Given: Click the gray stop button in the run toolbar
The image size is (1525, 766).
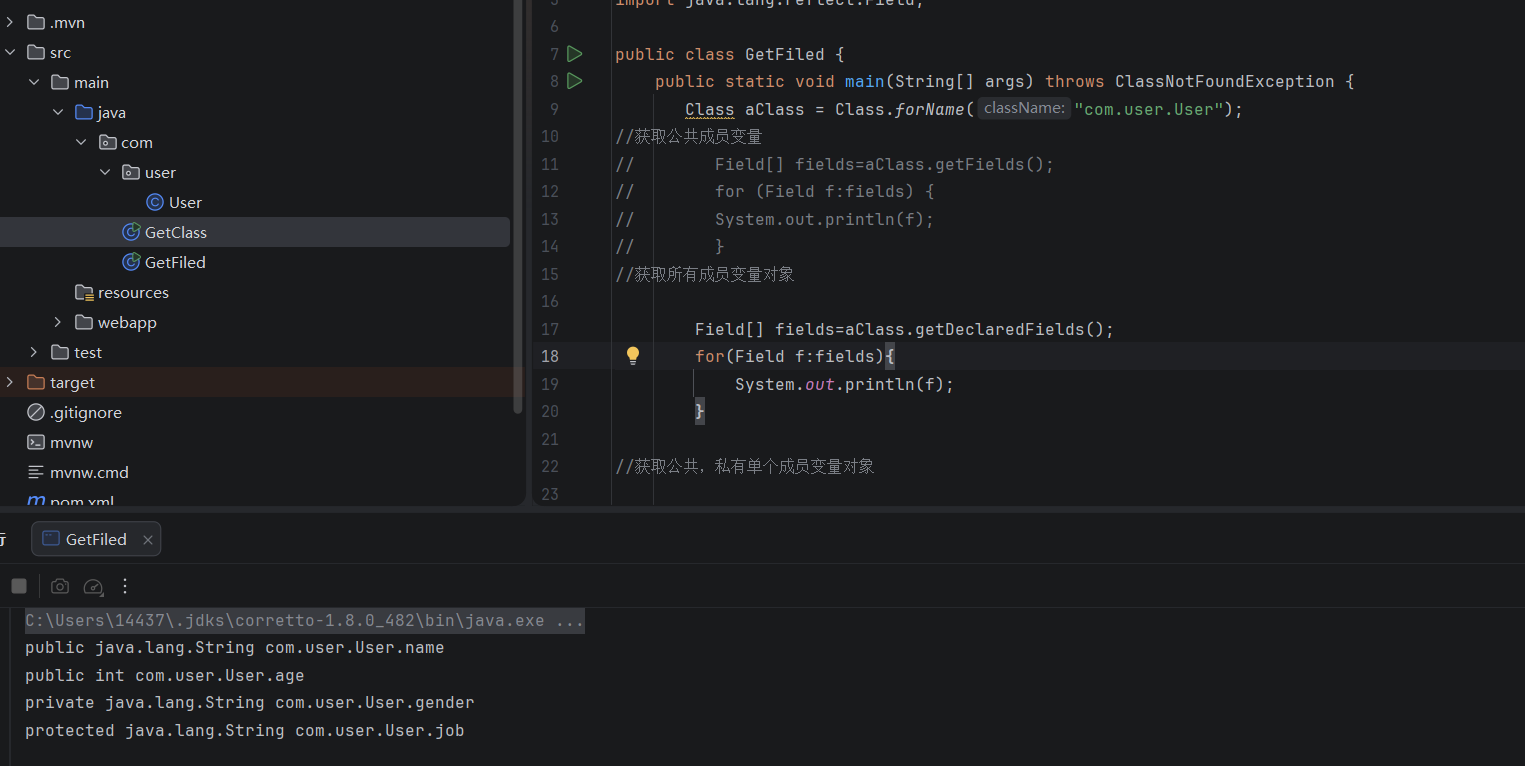Looking at the screenshot, I should [x=19, y=586].
